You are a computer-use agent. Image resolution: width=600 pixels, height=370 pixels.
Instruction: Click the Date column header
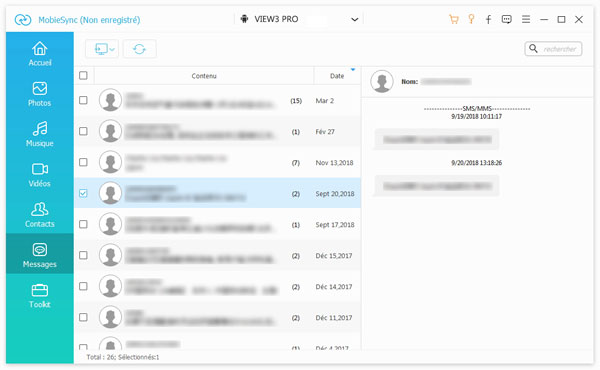coord(337,76)
